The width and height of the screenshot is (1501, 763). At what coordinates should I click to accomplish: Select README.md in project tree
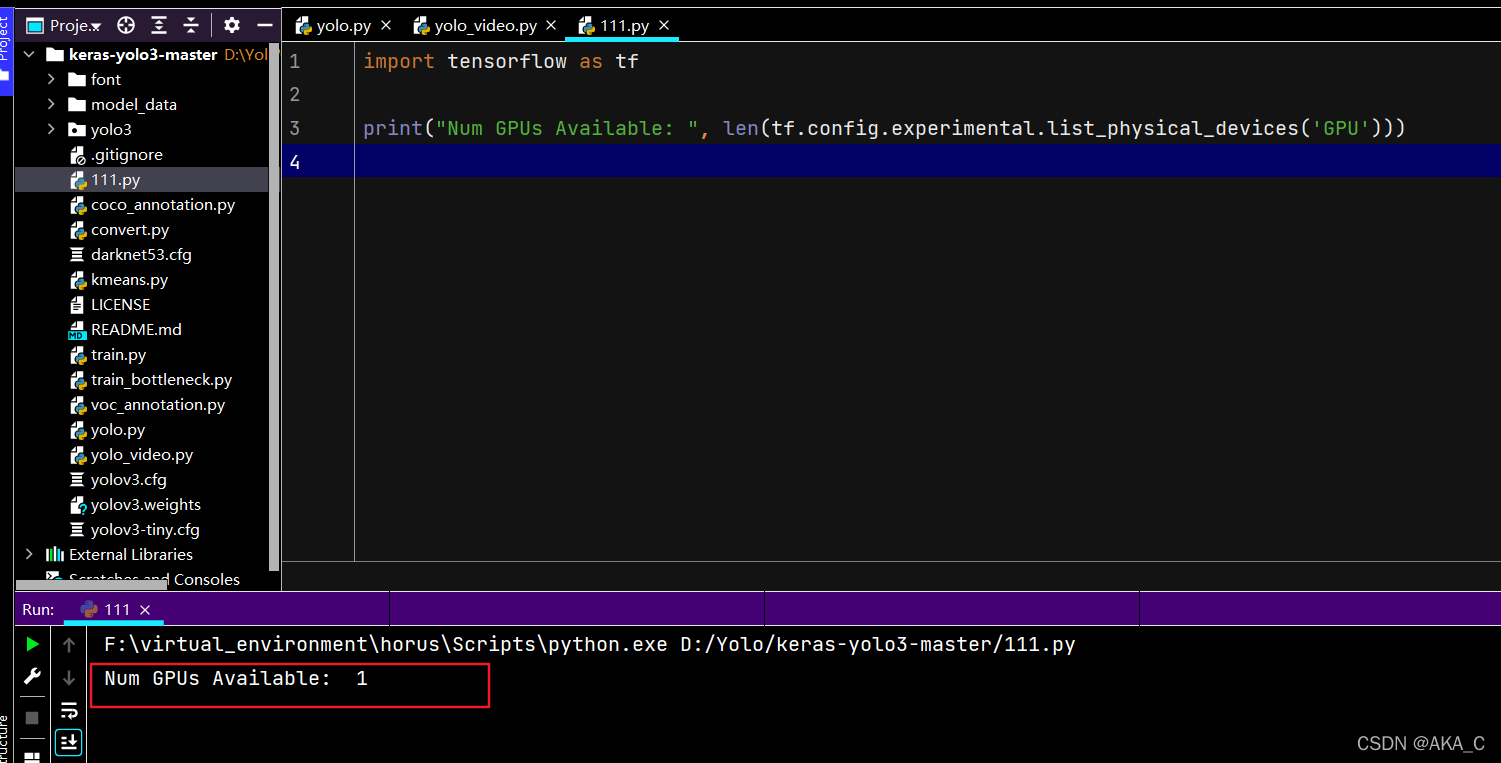click(x=136, y=329)
